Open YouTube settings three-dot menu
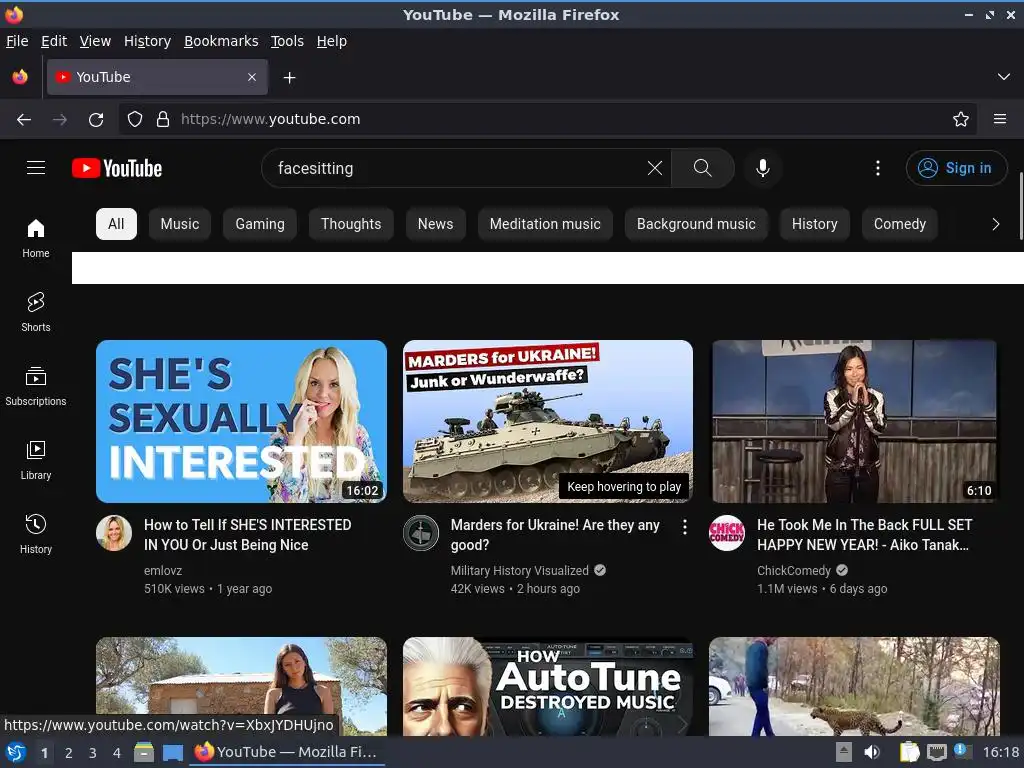The image size is (1024, 768). click(878, 168)
